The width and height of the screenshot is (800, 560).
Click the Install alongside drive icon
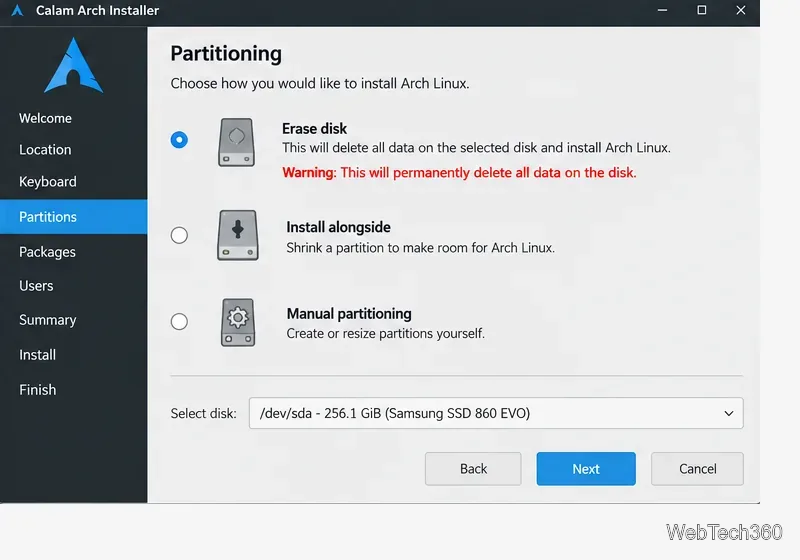[x=238, y=235]
